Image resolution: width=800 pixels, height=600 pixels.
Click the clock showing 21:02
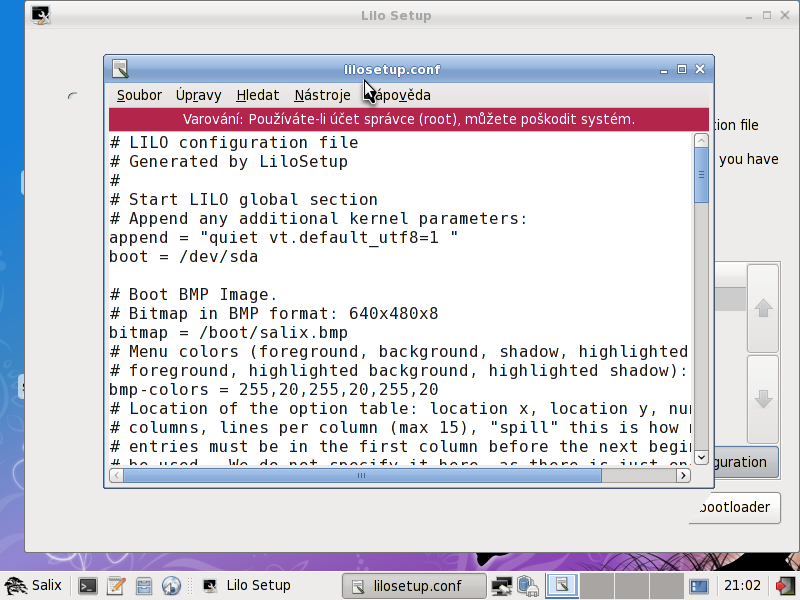click(742, 586)
